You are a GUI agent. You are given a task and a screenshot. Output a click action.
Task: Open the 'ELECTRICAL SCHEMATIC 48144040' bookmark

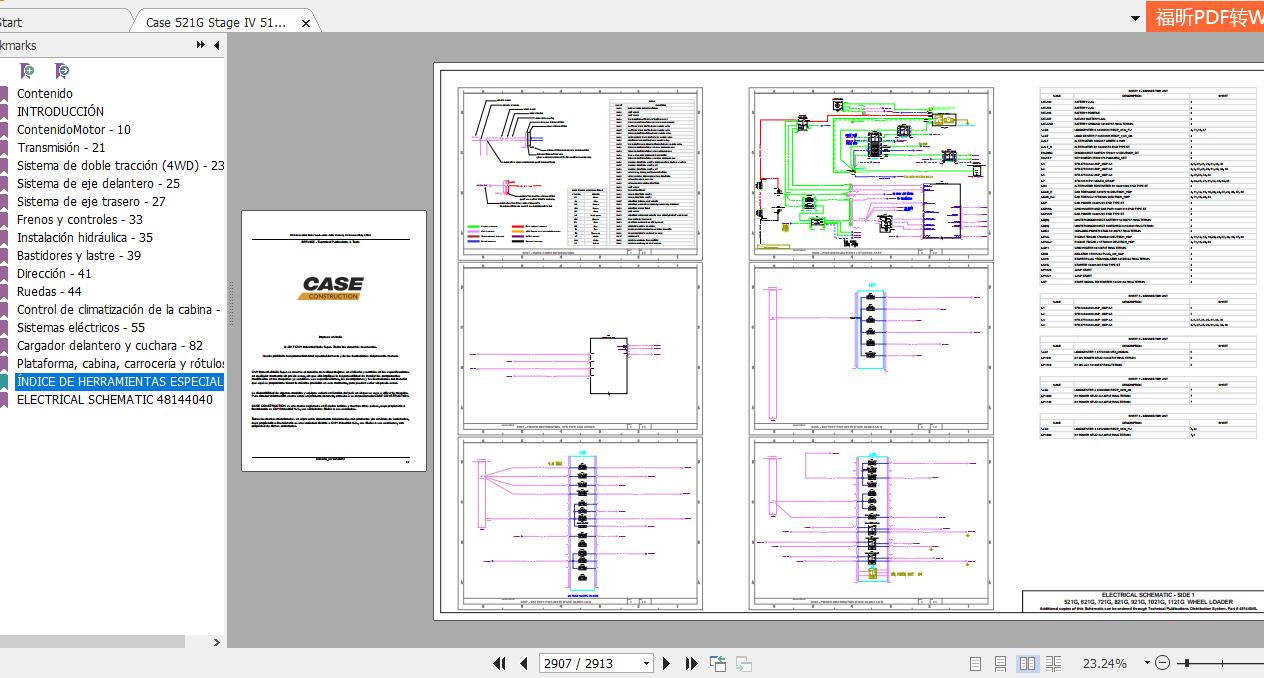click(114, 399)
